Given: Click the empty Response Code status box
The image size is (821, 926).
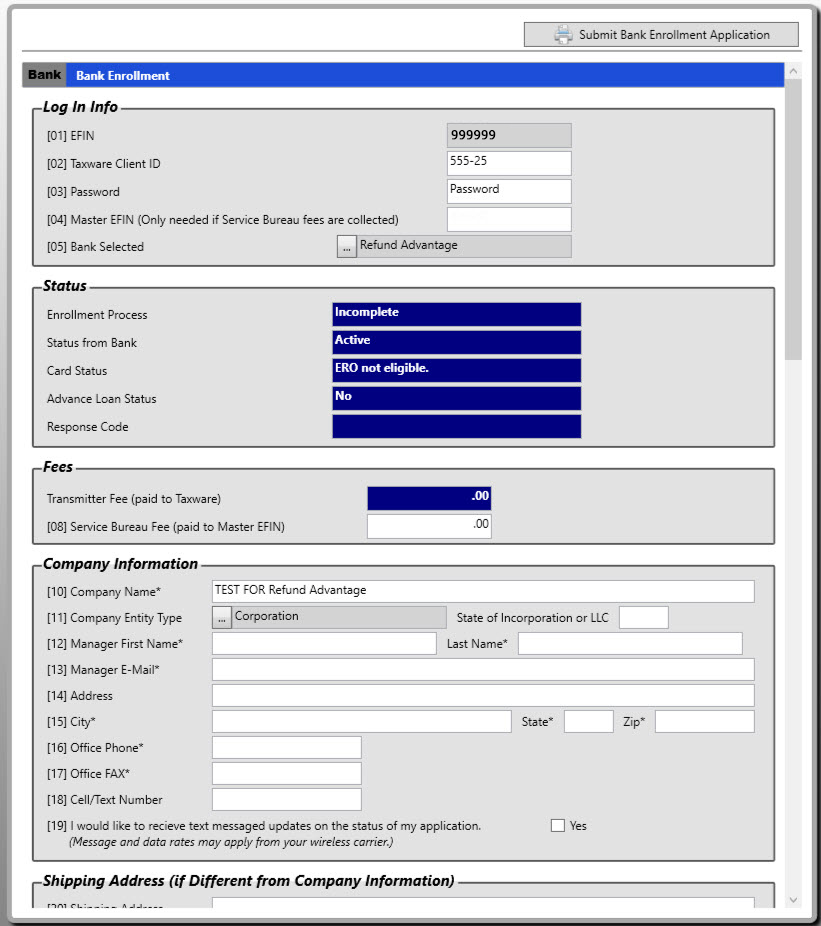Looking at the screenshot, I should 457,426.
